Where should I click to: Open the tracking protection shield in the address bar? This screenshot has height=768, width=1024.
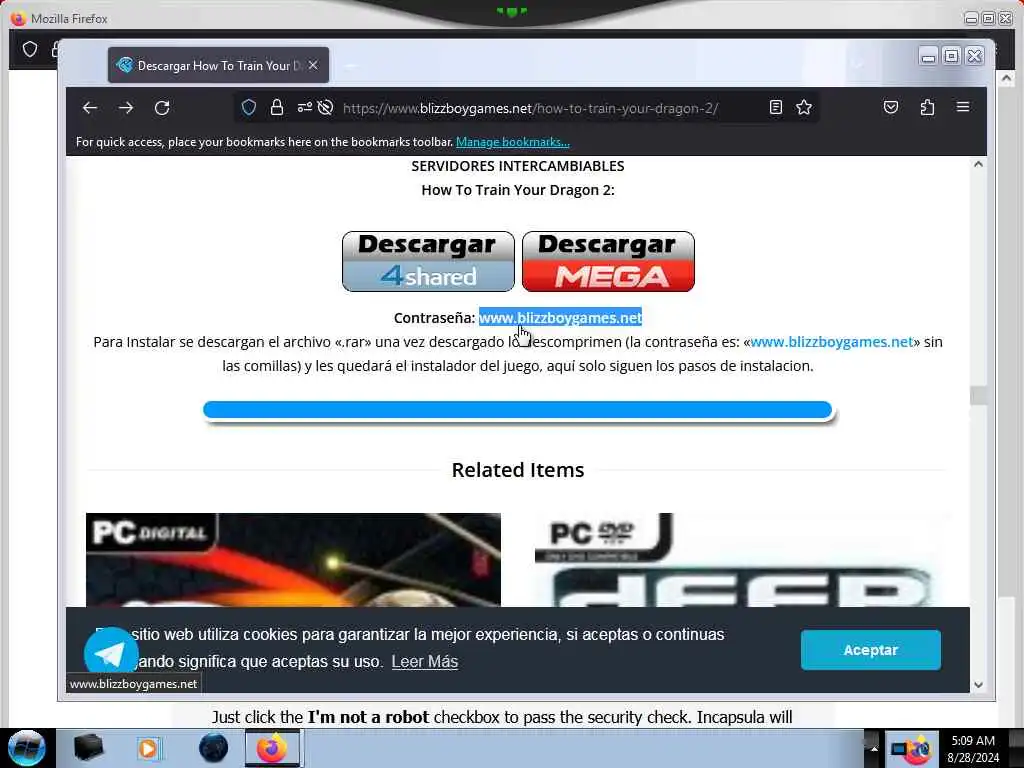(x=249, y=108)
